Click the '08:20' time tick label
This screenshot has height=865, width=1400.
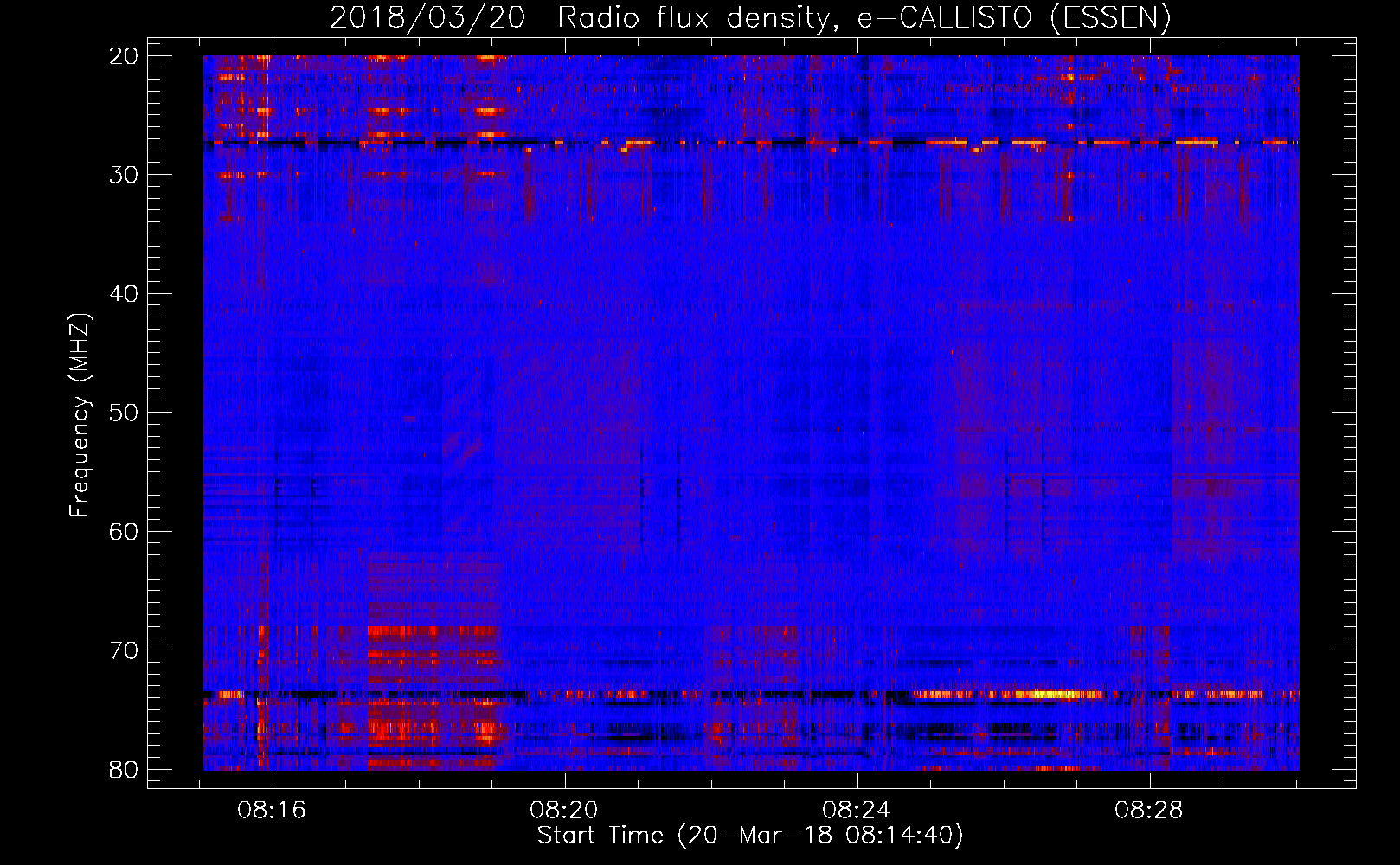coord(565,811)
